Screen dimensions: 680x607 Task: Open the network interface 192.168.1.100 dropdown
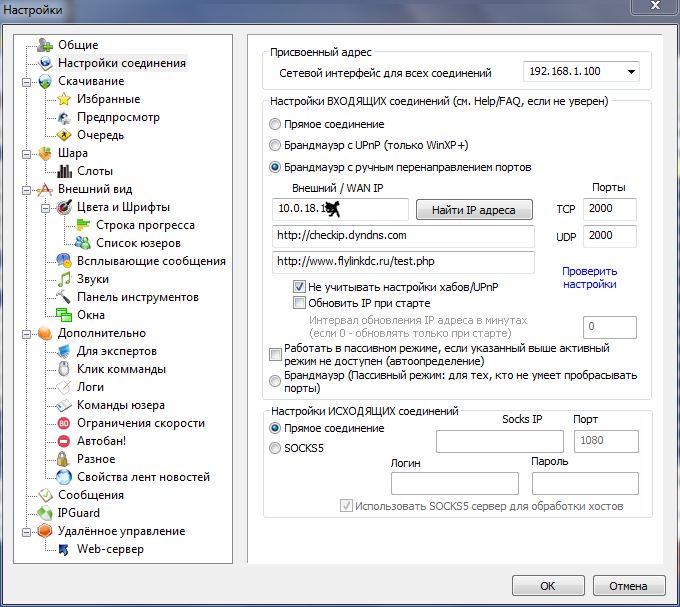[630, 72]
